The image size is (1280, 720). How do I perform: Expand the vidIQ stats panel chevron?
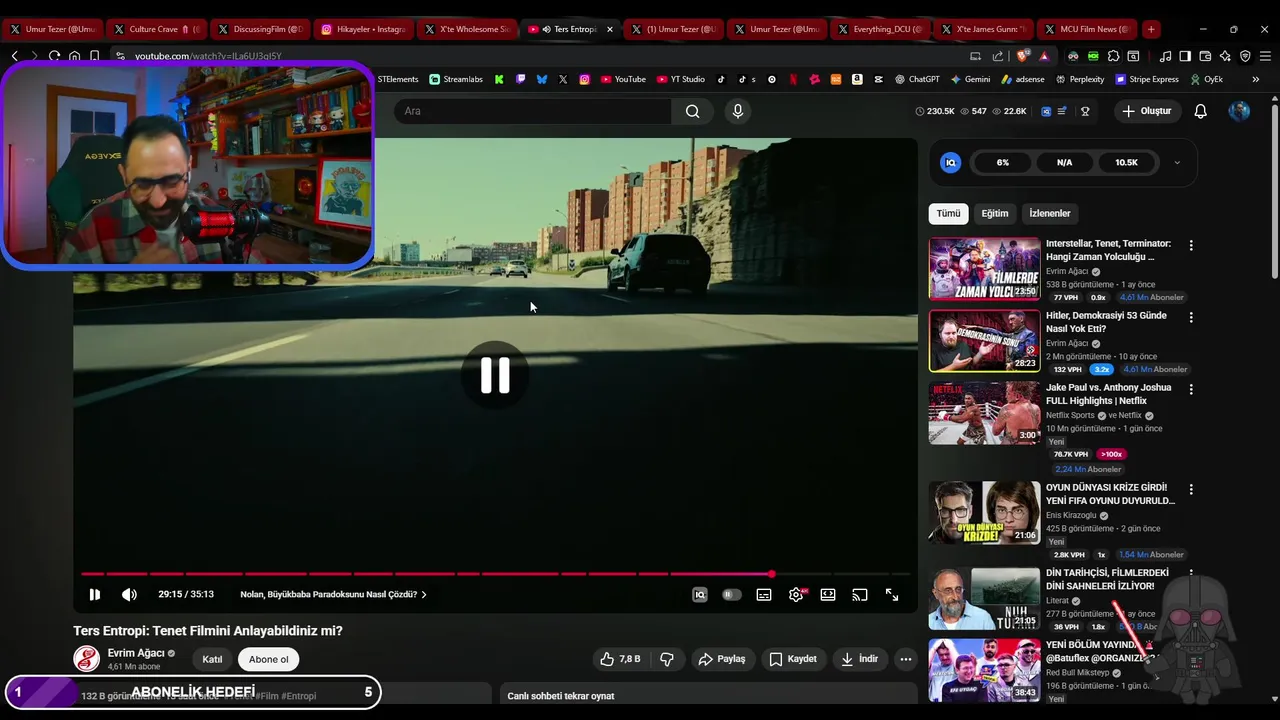(1176, 162)
